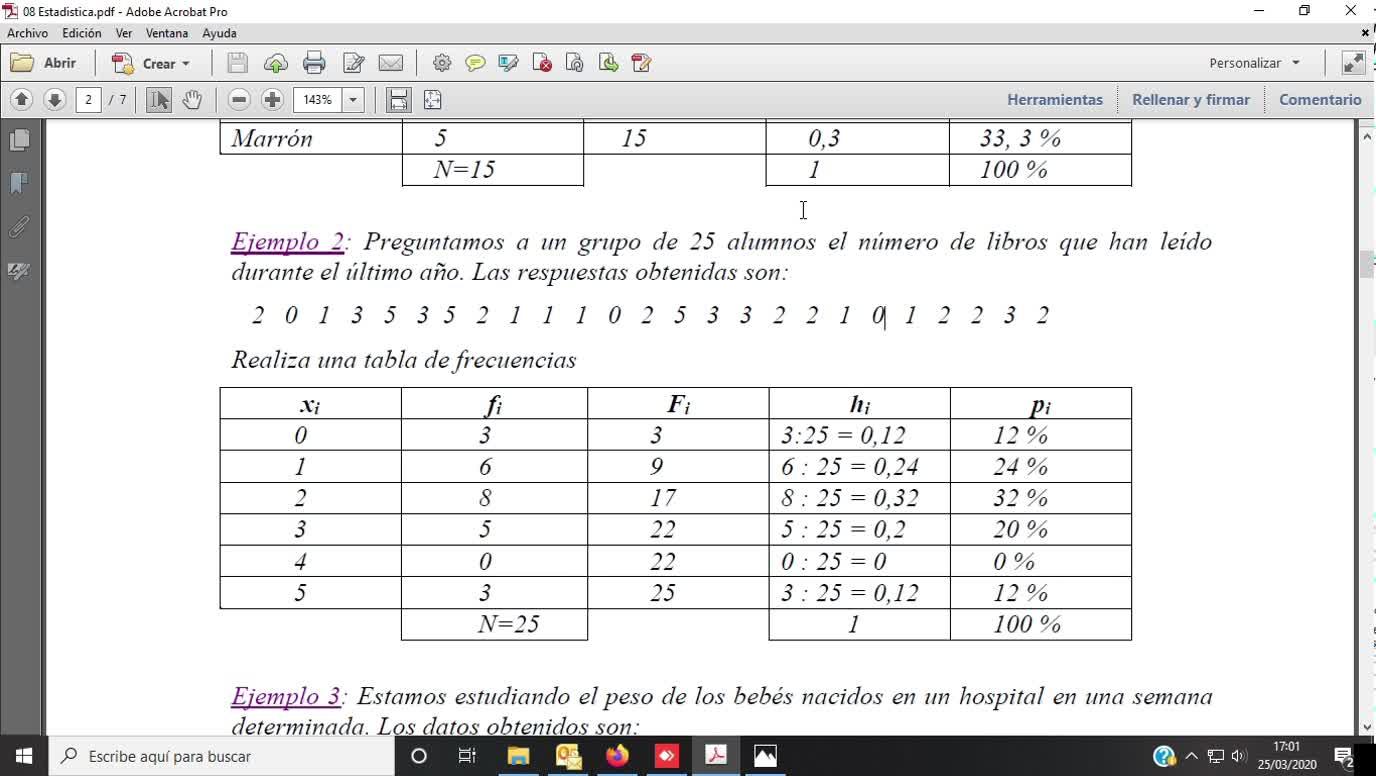Click the '24 %' table cell
The width and height of the screenshot is (1376, 776).
(x=1040, y=466)
